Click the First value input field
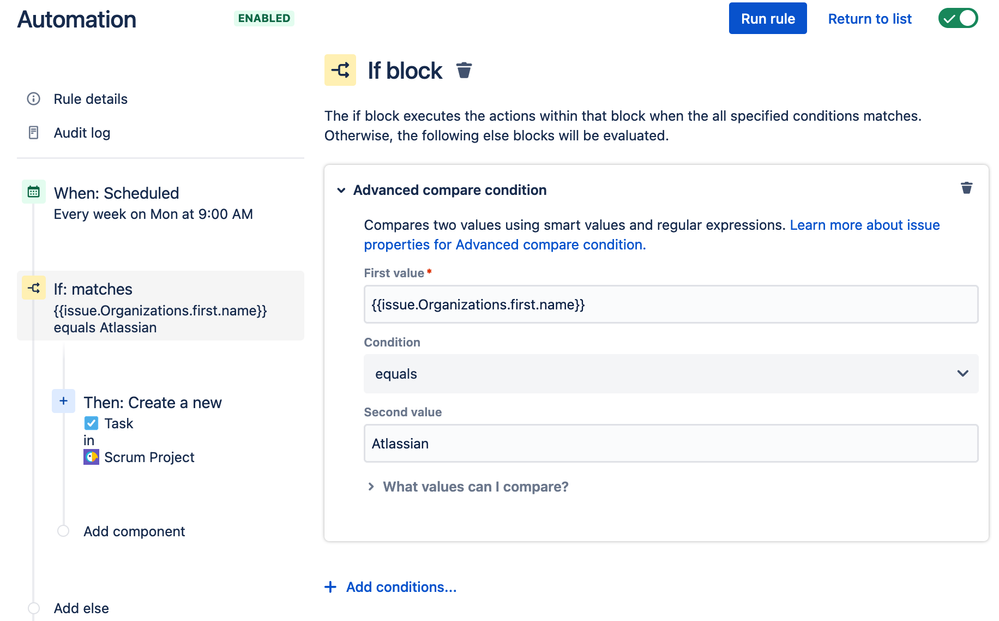Screen dimensions: 999x621 pyautogui.click(x=671, y=304)
